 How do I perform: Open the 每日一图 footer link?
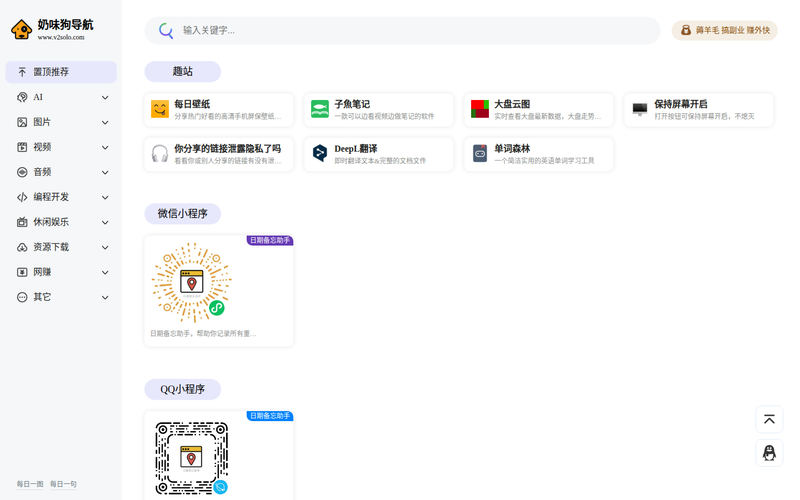pyautogui.click(x=30, y=484)
